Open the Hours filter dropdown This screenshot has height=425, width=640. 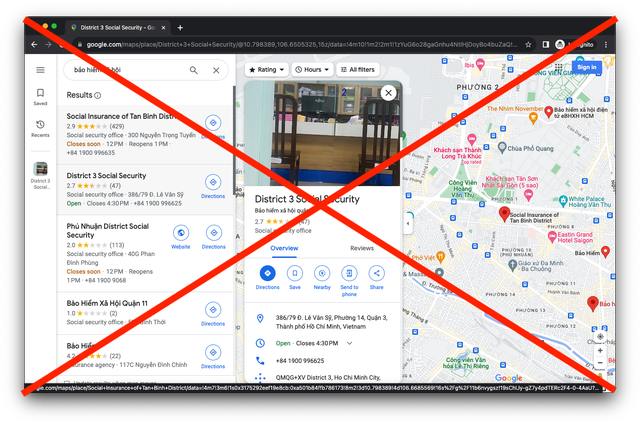[312, 69]
